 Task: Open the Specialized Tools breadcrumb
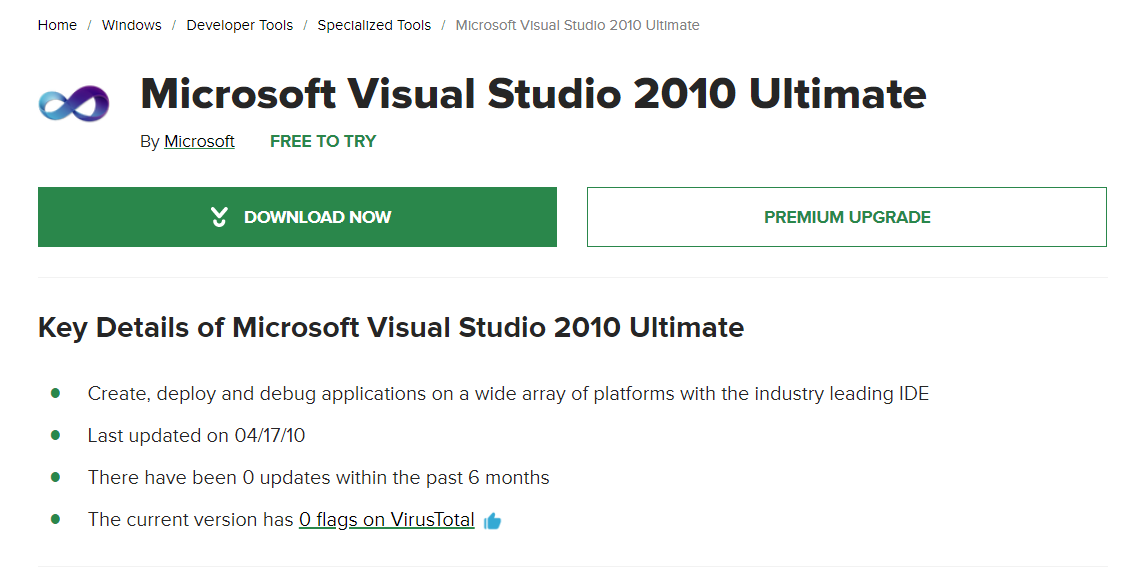click(x=374, y=25)
